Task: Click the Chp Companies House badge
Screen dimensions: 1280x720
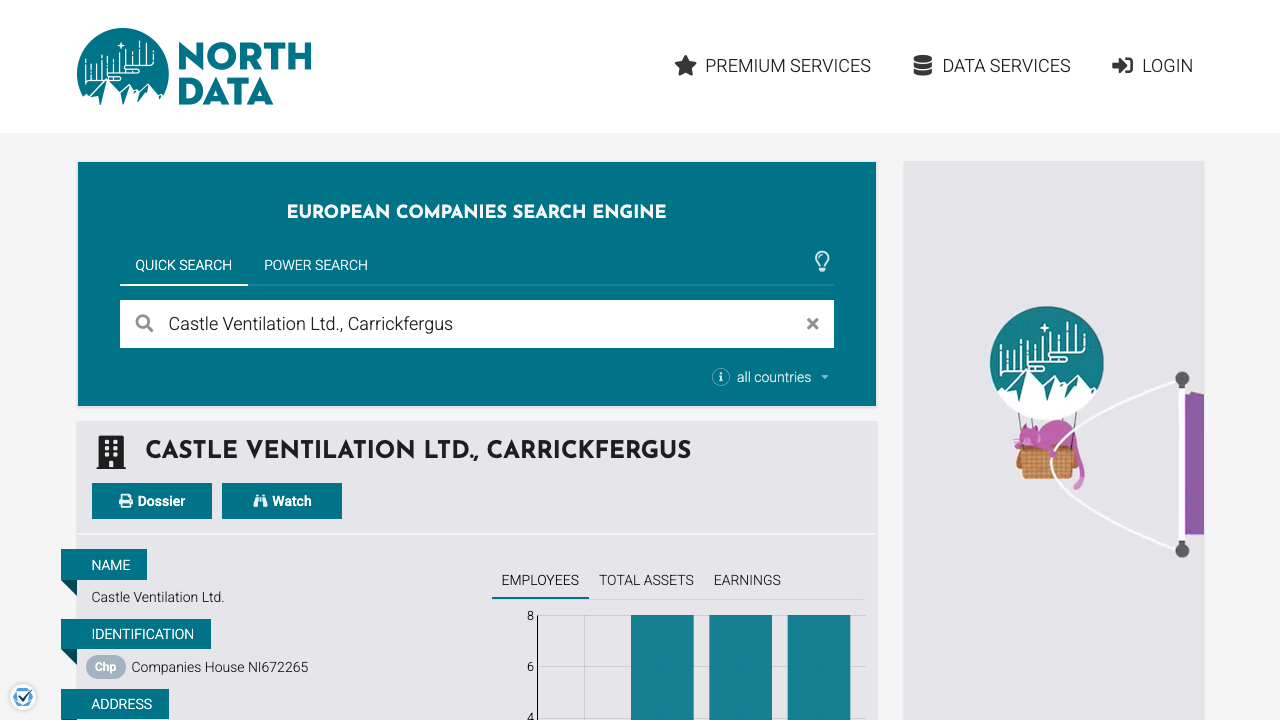Action: pos(105,667)
